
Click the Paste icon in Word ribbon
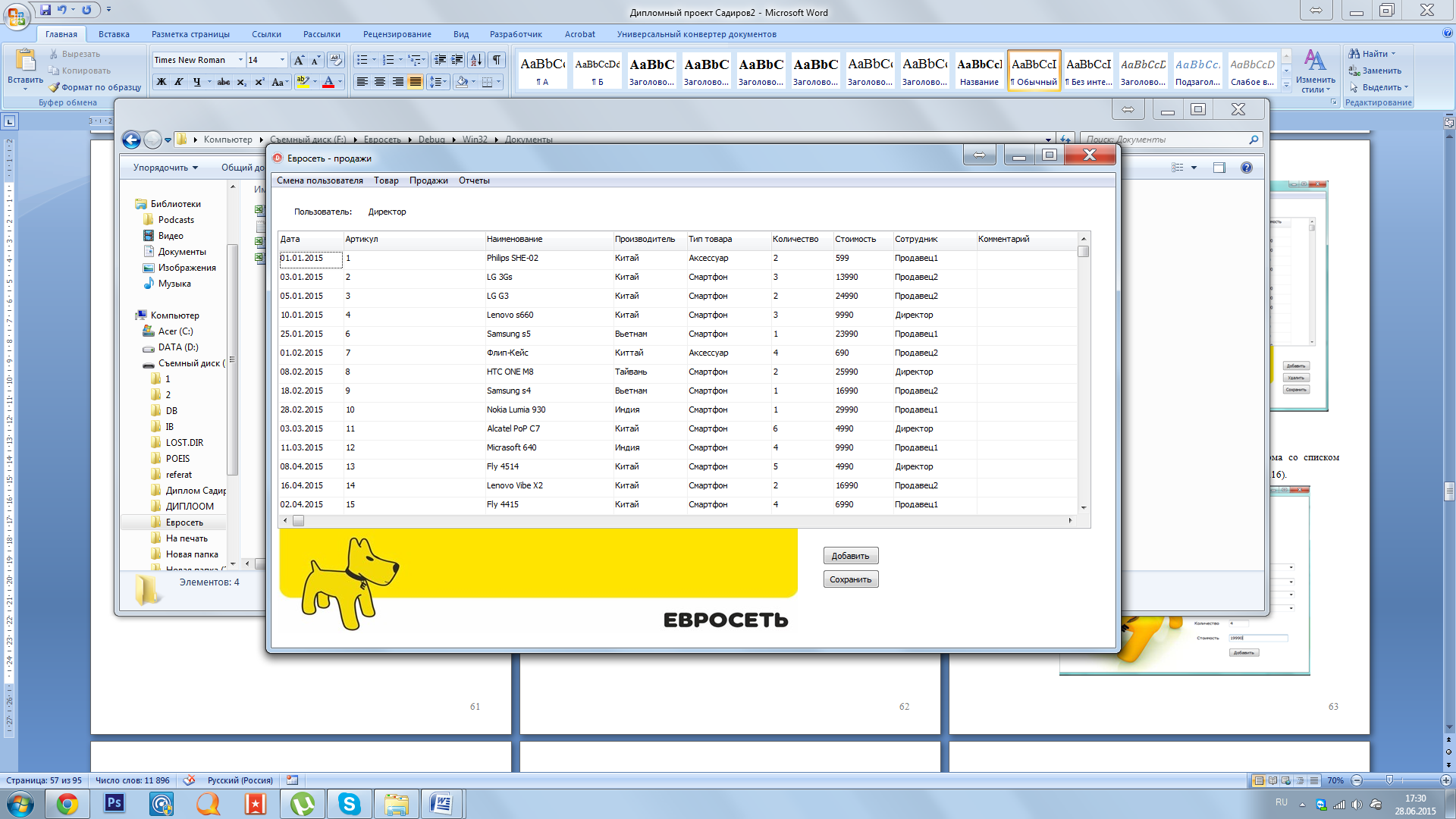click(25, 60)
